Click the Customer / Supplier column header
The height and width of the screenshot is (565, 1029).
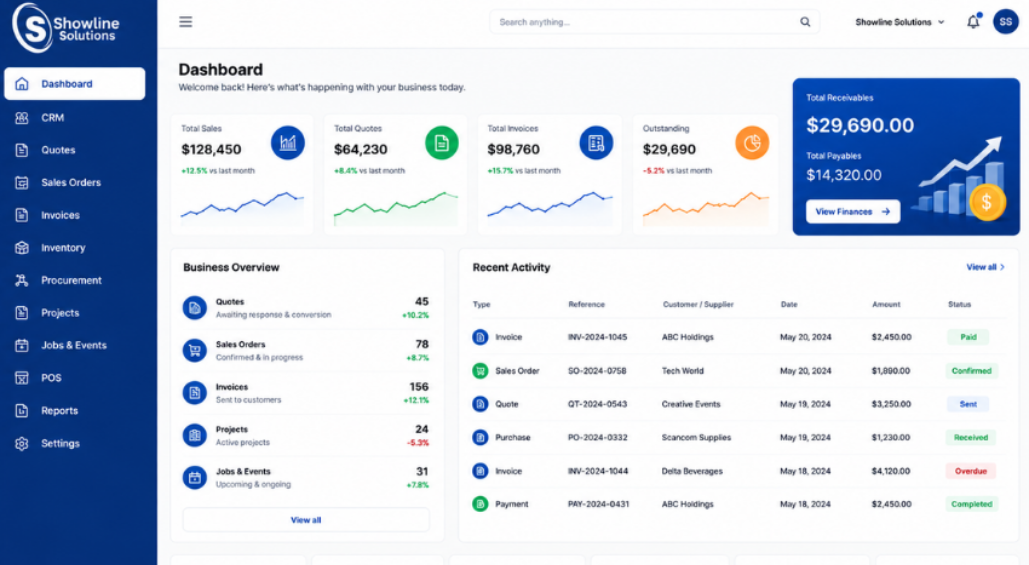click(x=698, y=304)
